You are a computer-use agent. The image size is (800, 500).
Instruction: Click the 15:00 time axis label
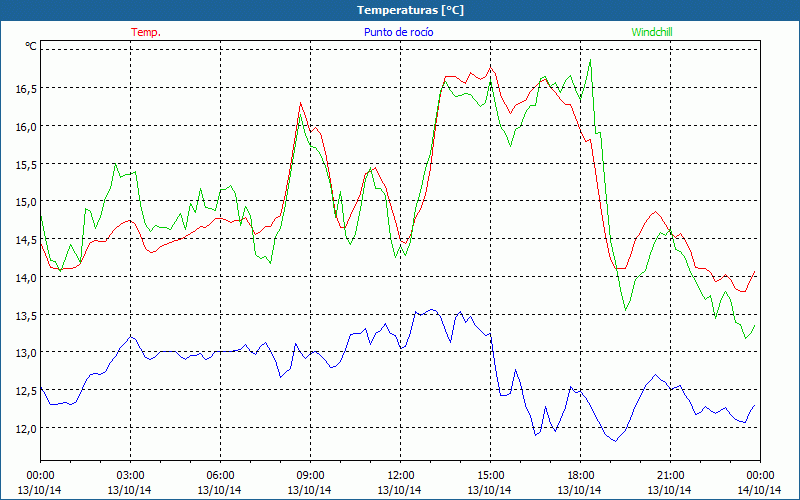[x=490, y=476]
